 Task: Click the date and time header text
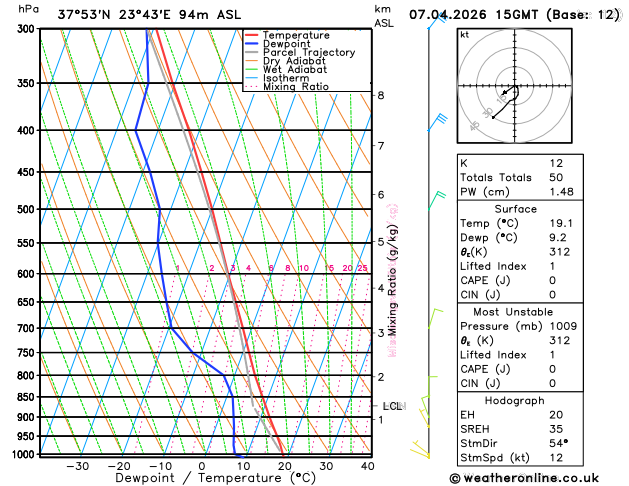[x=514, y=15]
